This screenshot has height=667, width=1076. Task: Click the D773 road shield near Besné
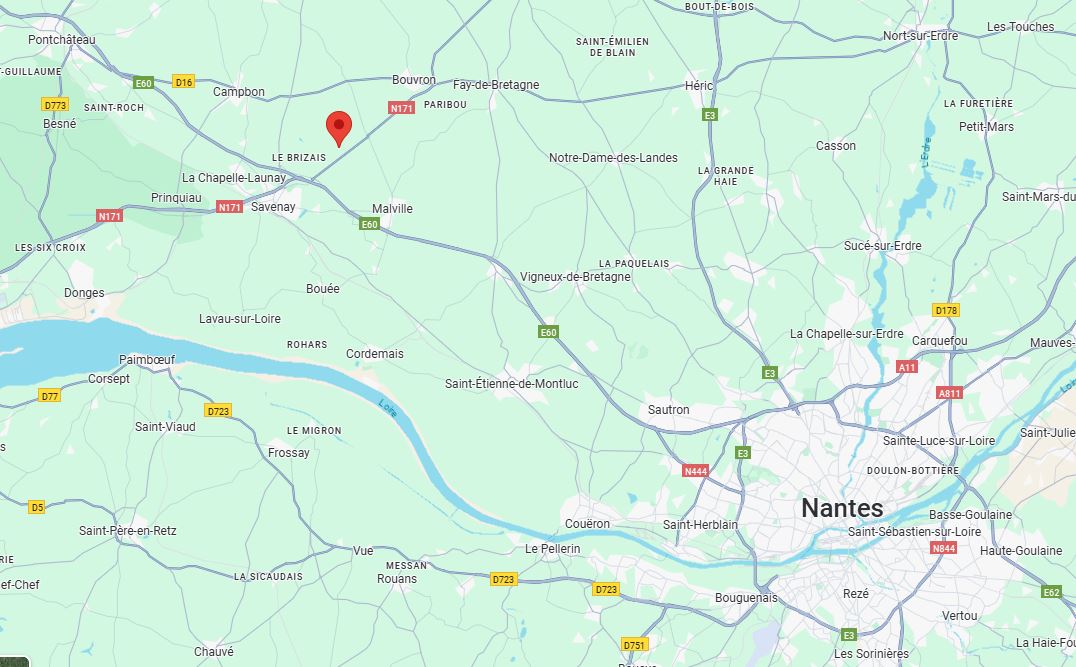click(55, 104)
